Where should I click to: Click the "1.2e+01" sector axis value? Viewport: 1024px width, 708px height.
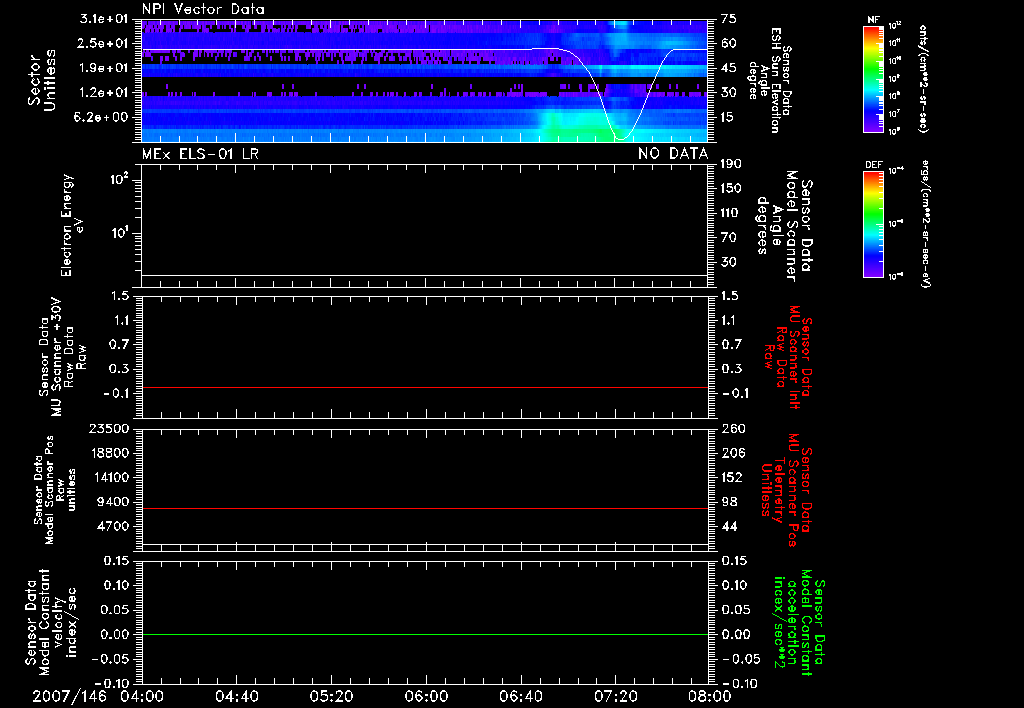click(x=104, y=92)
